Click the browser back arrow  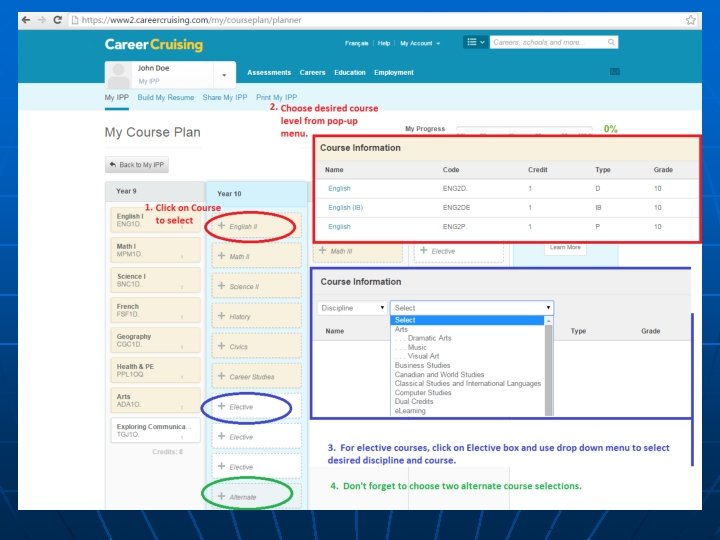coord(26,20)
